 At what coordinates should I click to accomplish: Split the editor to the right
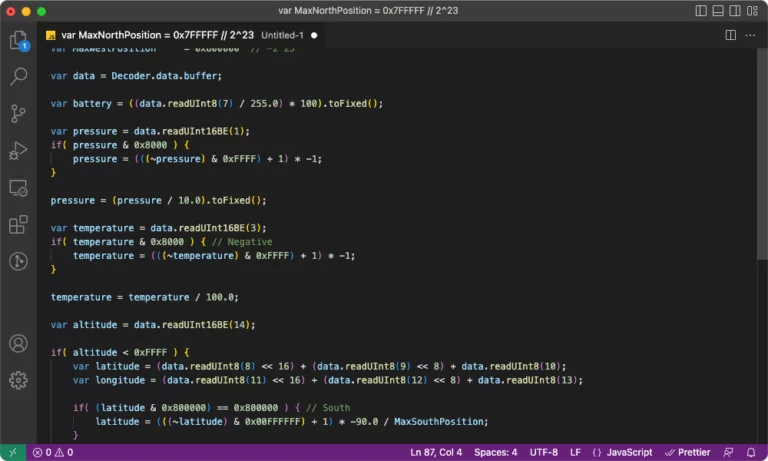click(730, 34)
